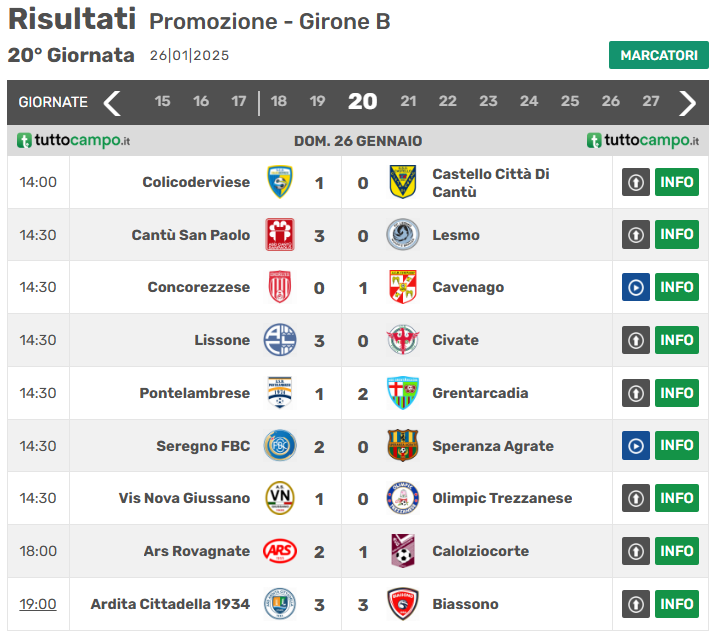Click the Ars Rovagnate ARS logo

click(280, 551)
